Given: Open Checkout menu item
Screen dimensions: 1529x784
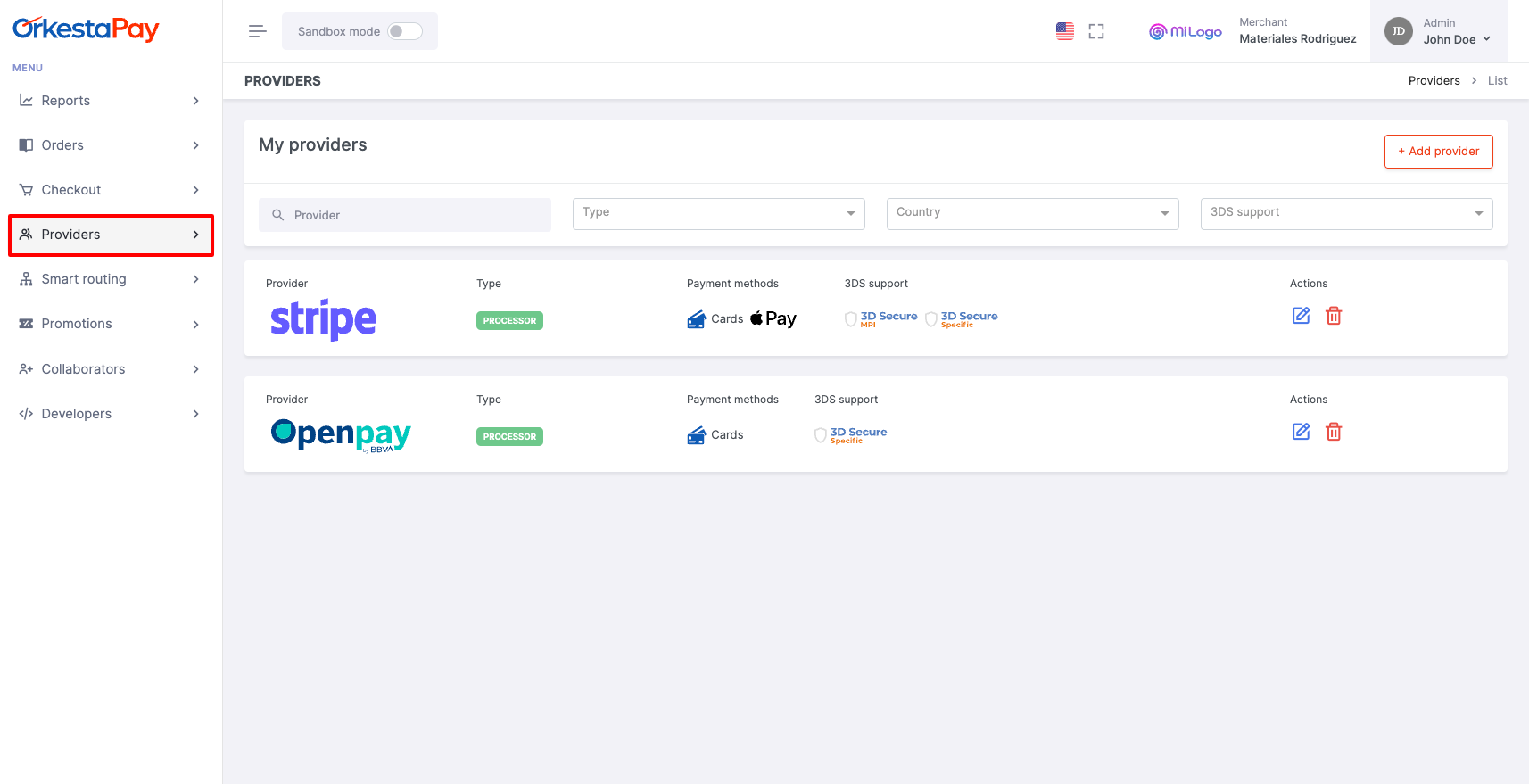Looking at the screenshot, I should 111,190.
